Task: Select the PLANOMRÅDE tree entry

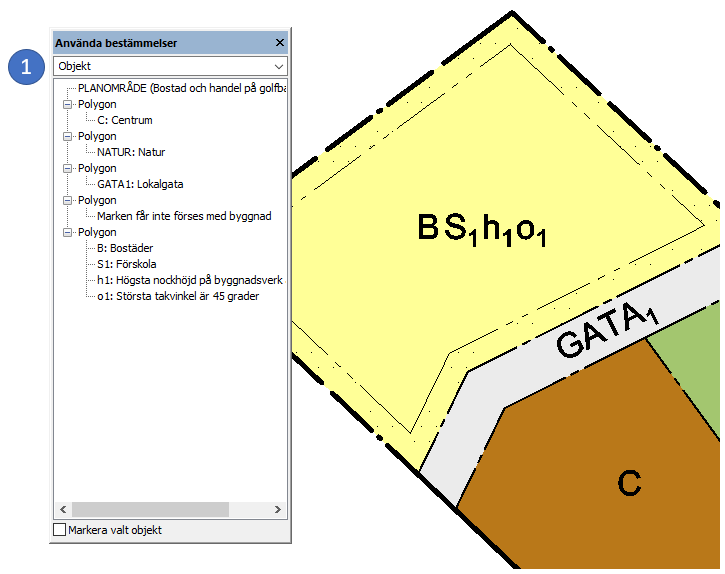Action: tap(180, 88)
